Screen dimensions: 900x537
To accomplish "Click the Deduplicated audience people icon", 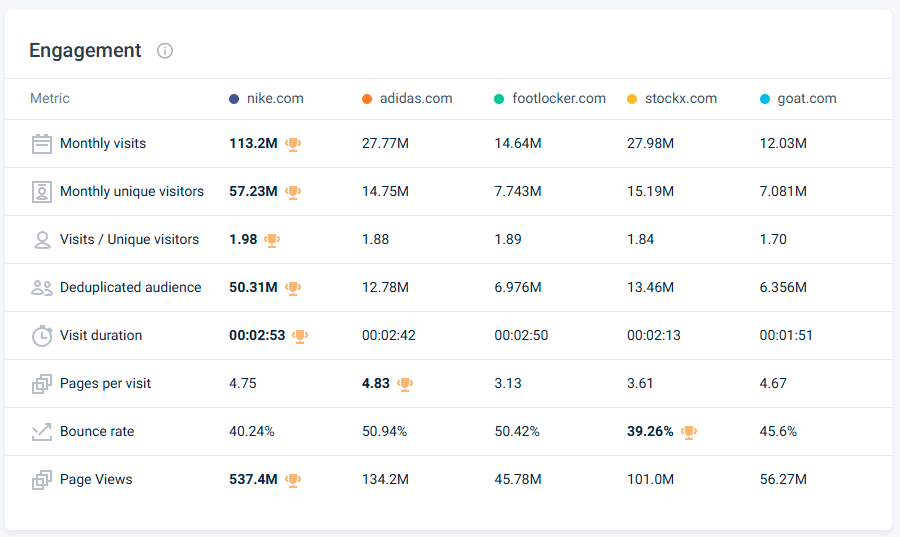I will coord(41,287).
